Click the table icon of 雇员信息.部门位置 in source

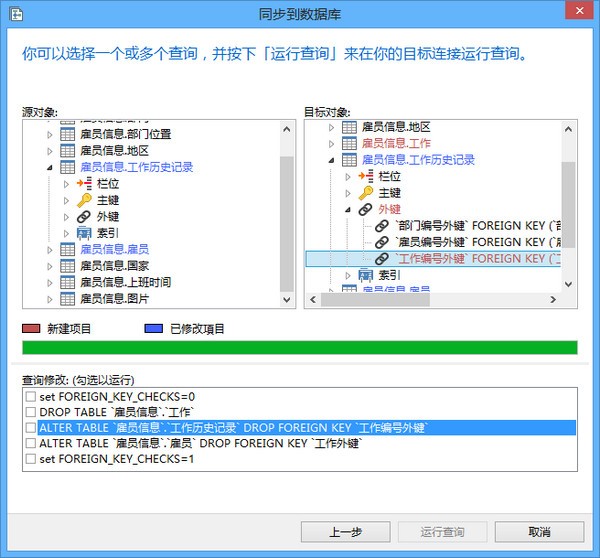[x=67, y=134]
